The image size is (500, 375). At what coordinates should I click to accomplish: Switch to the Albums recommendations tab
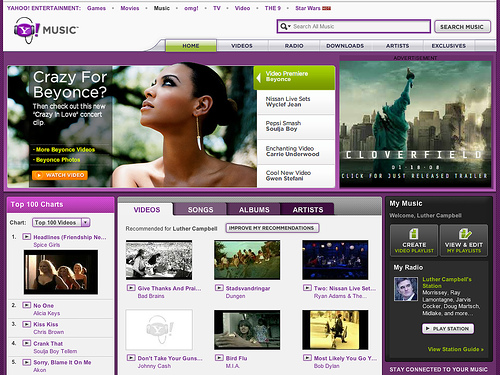point(254,210)
